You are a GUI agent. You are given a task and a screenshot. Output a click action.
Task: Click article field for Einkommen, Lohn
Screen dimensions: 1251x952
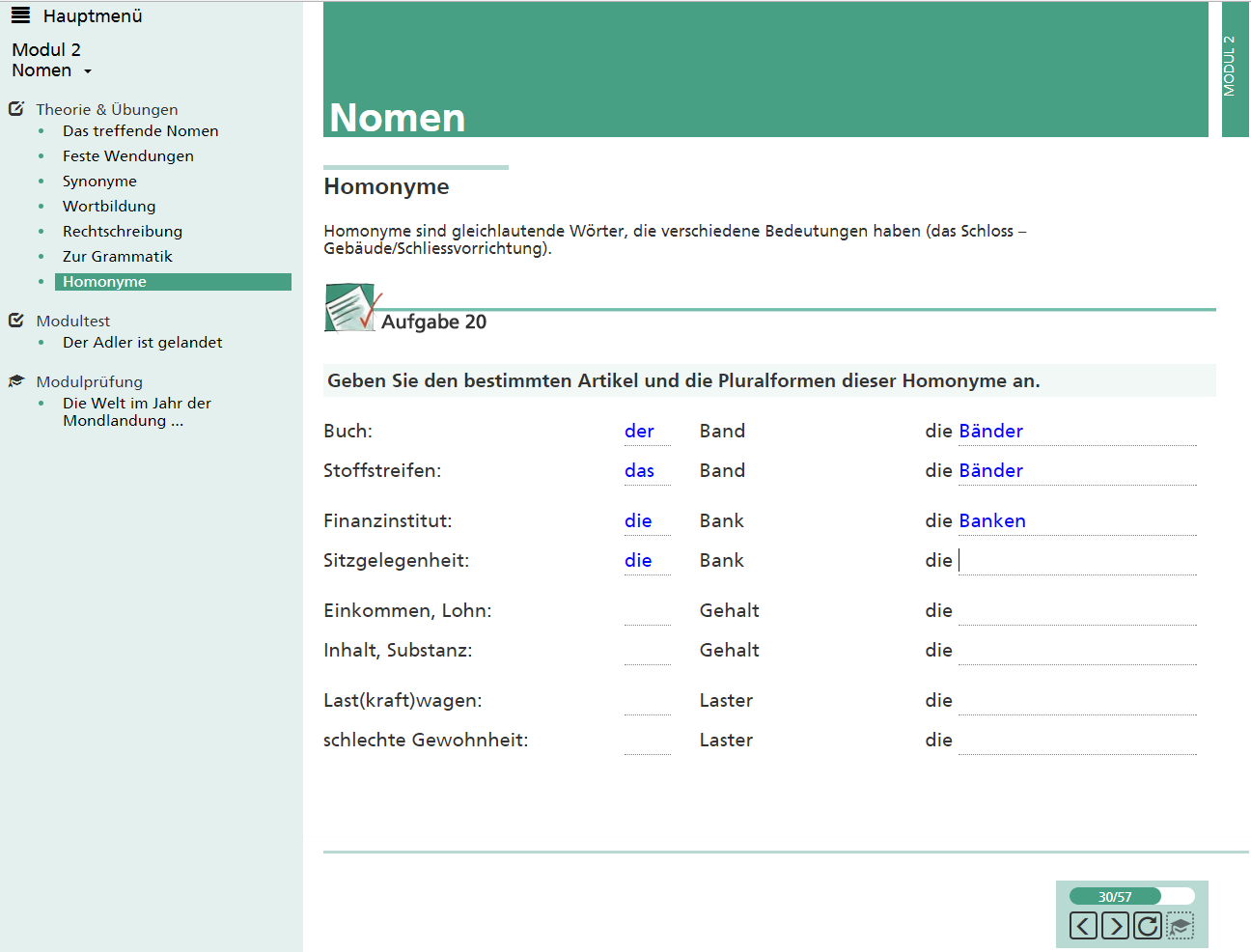(647, 611)
